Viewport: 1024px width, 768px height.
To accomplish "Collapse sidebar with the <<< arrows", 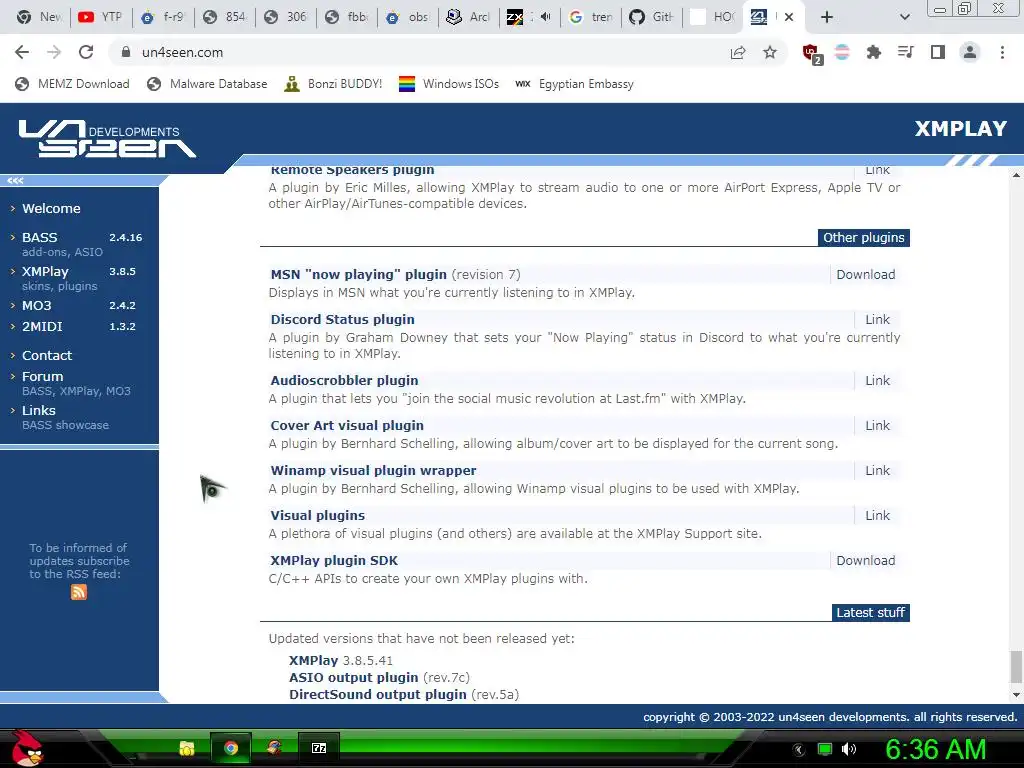I will [16, 180].
